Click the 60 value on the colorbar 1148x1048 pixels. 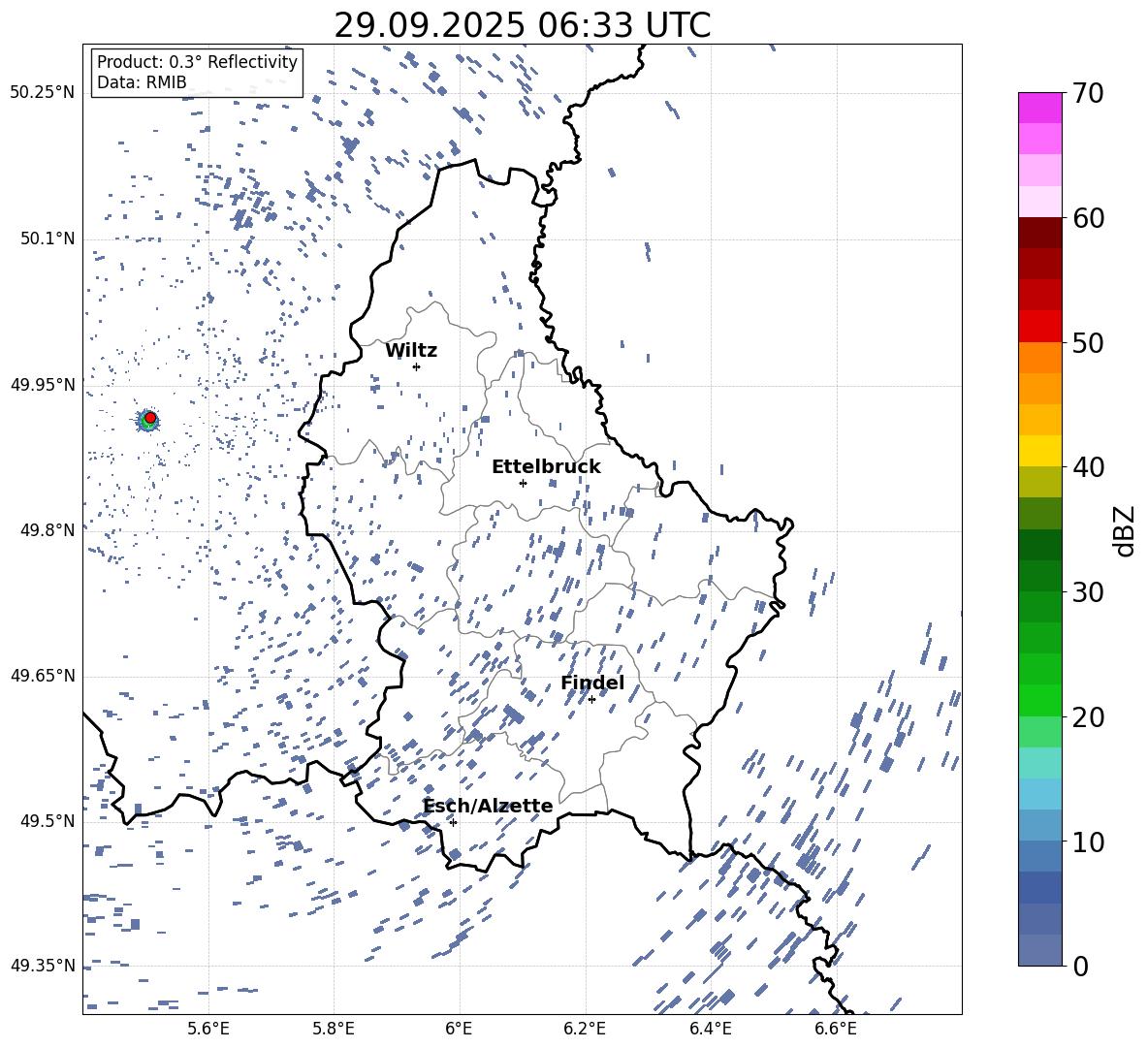[1088, 218]
